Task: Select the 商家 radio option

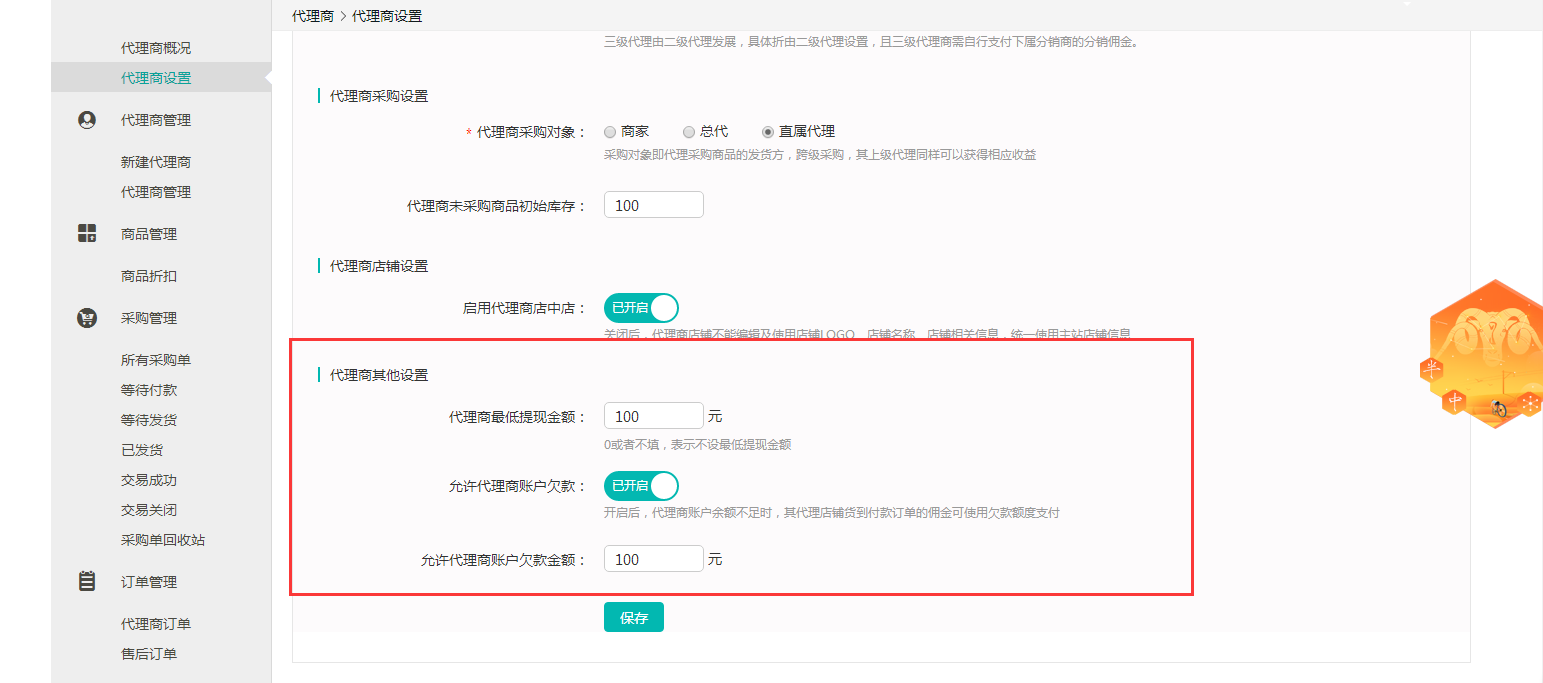Action: click(610, 132)
